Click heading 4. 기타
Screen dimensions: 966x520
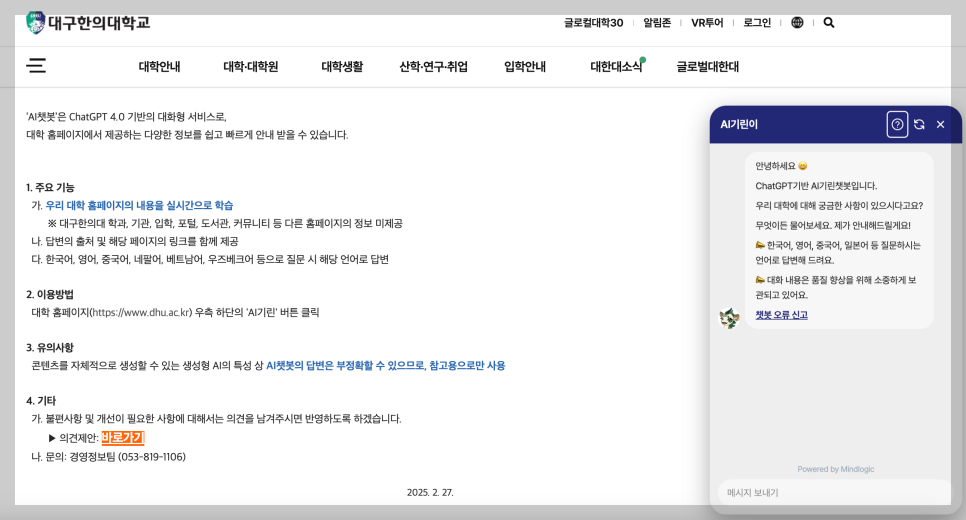pos(41,400)
